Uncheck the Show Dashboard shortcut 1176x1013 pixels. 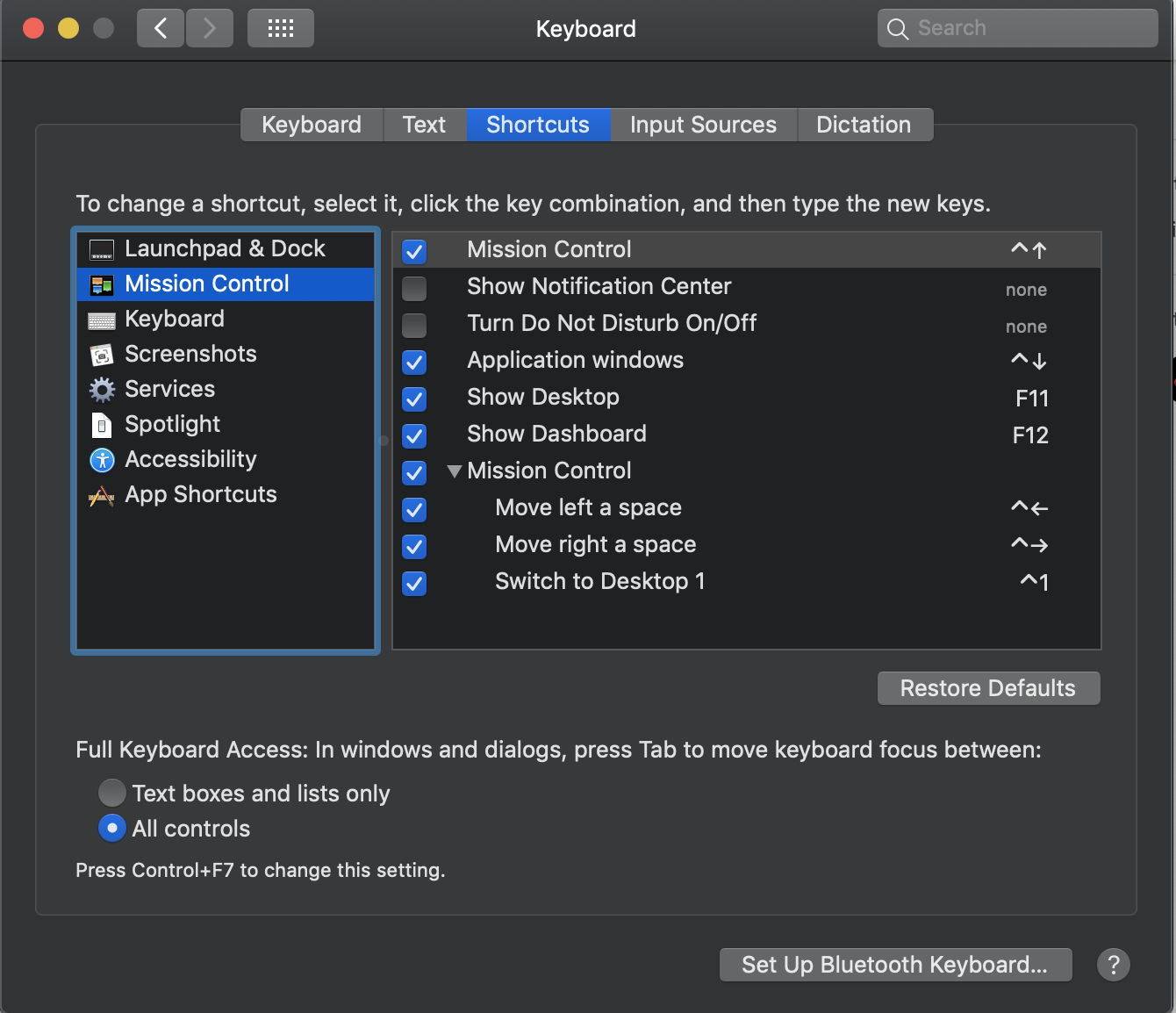414,435
